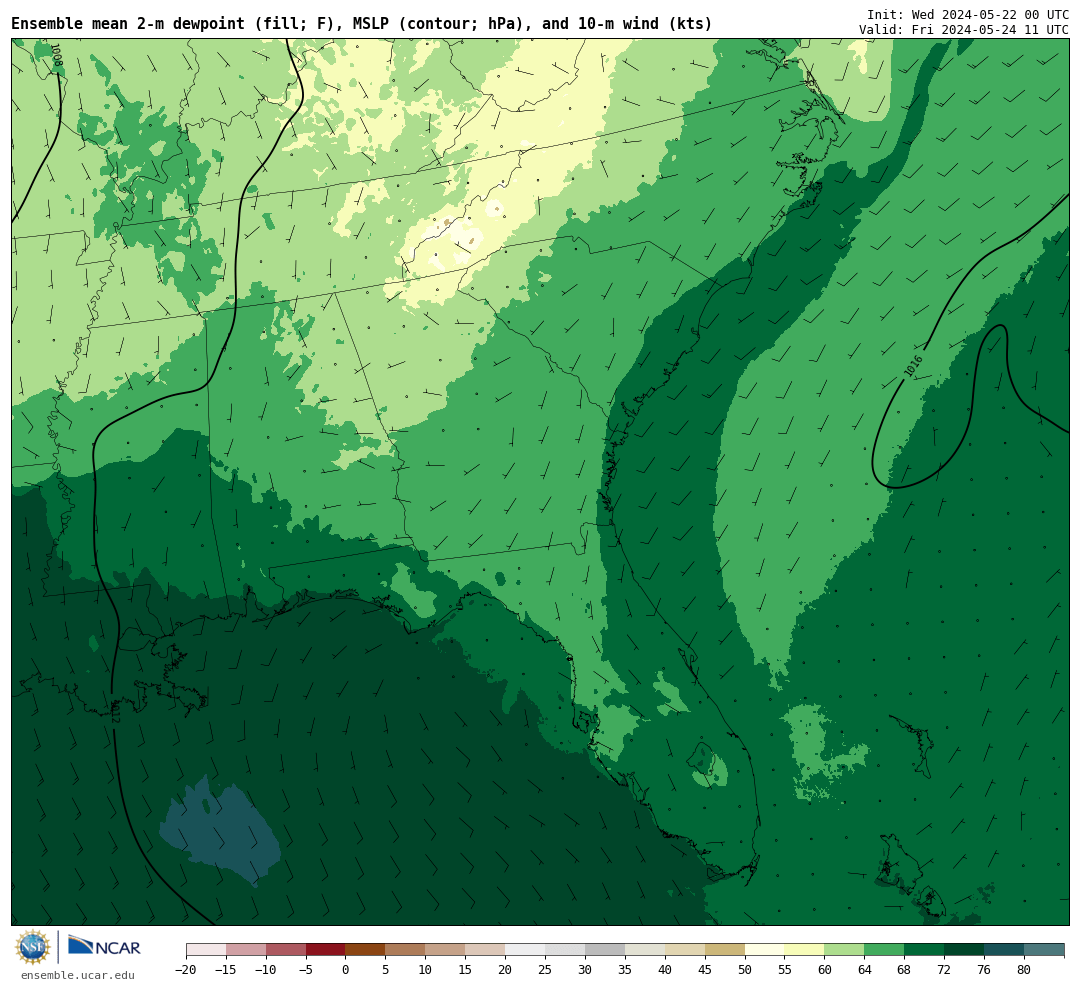Pick the light green swatch between 60 and 64
This screenshot has height=988, width=1080.
(x=844, y=949)
